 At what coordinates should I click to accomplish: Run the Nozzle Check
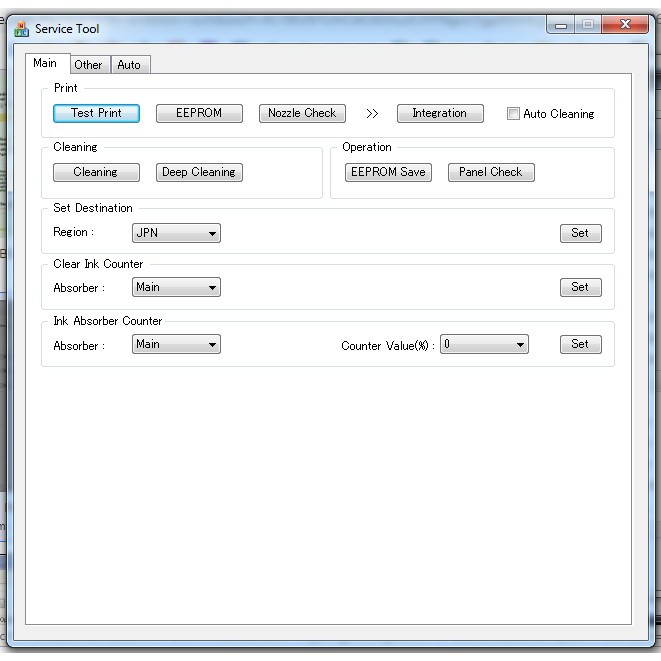302,114
